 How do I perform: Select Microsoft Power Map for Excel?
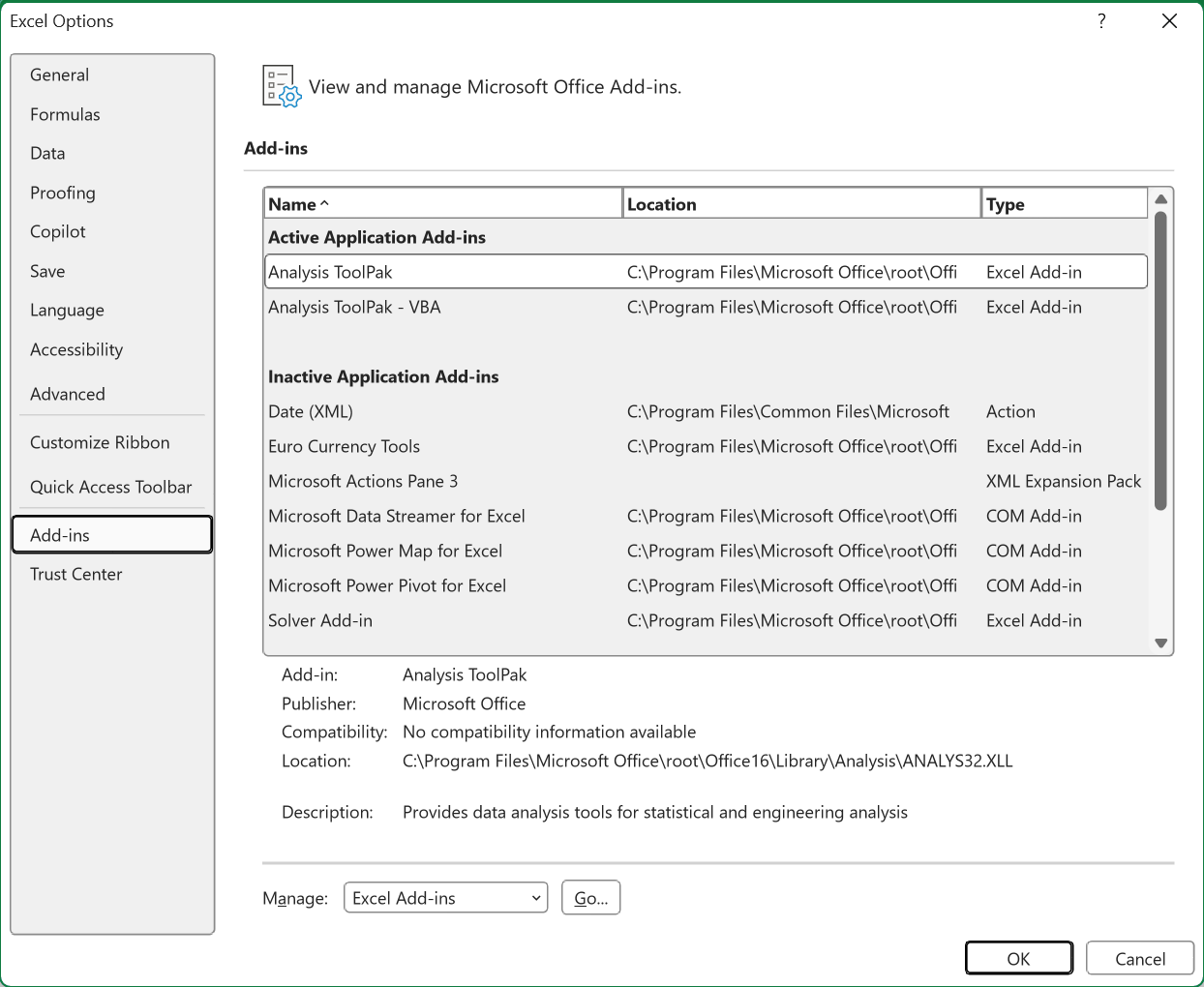(x=706, y=551)
